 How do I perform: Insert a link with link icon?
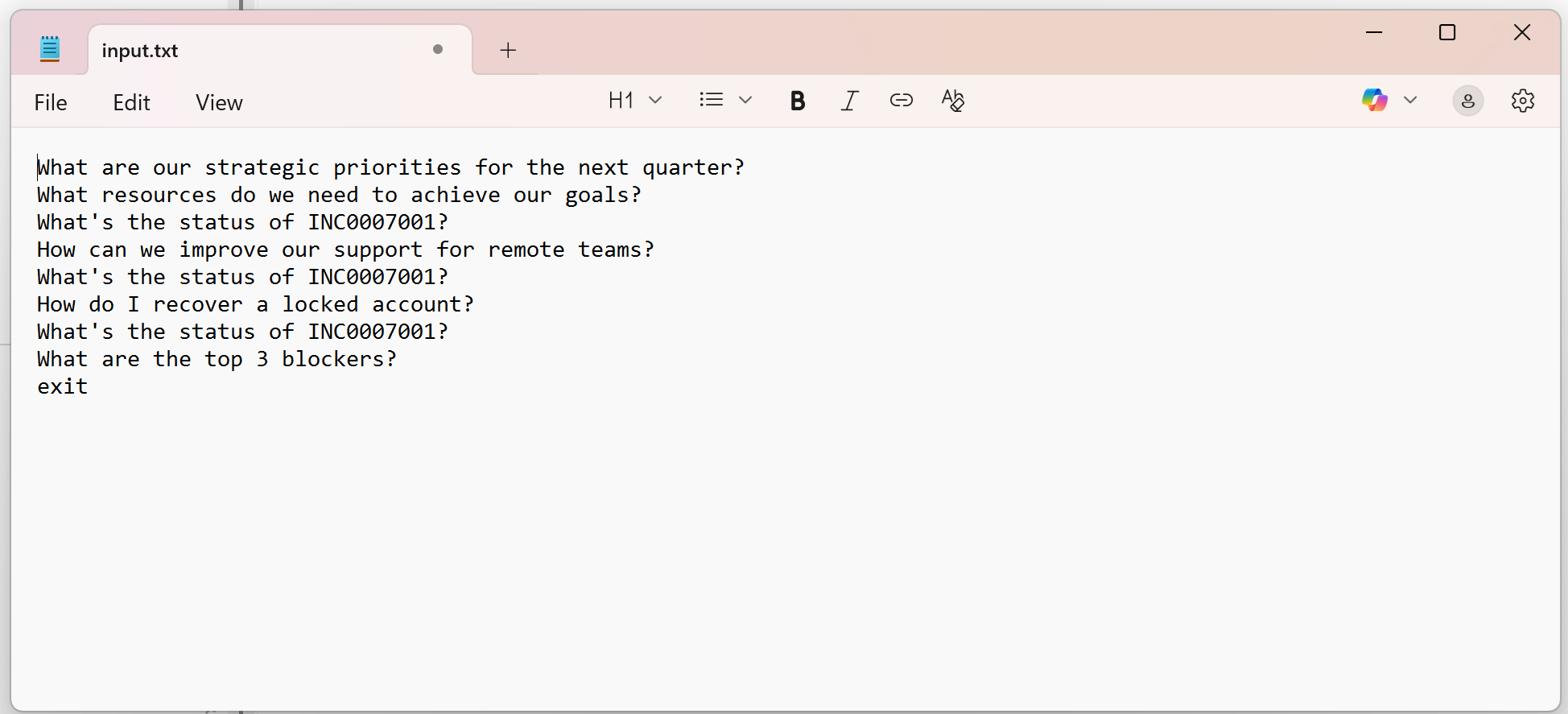pyautogui.click(x=901, y=100)
